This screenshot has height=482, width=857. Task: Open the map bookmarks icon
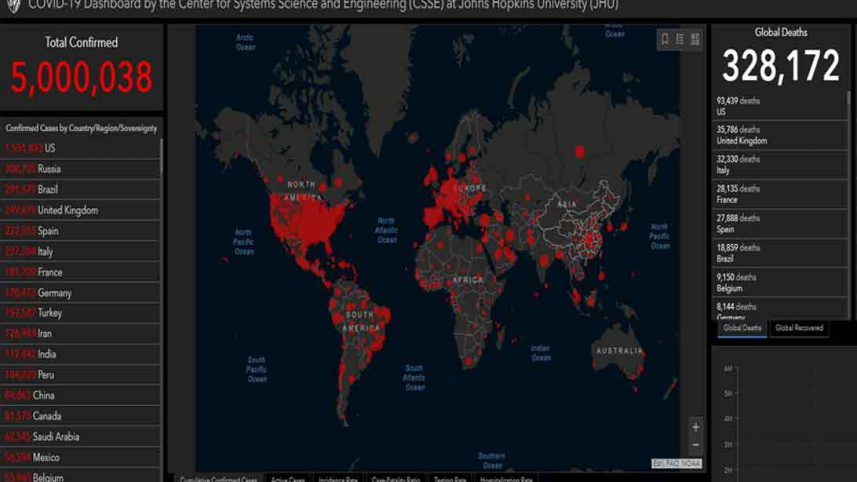(x=664, y=39)
